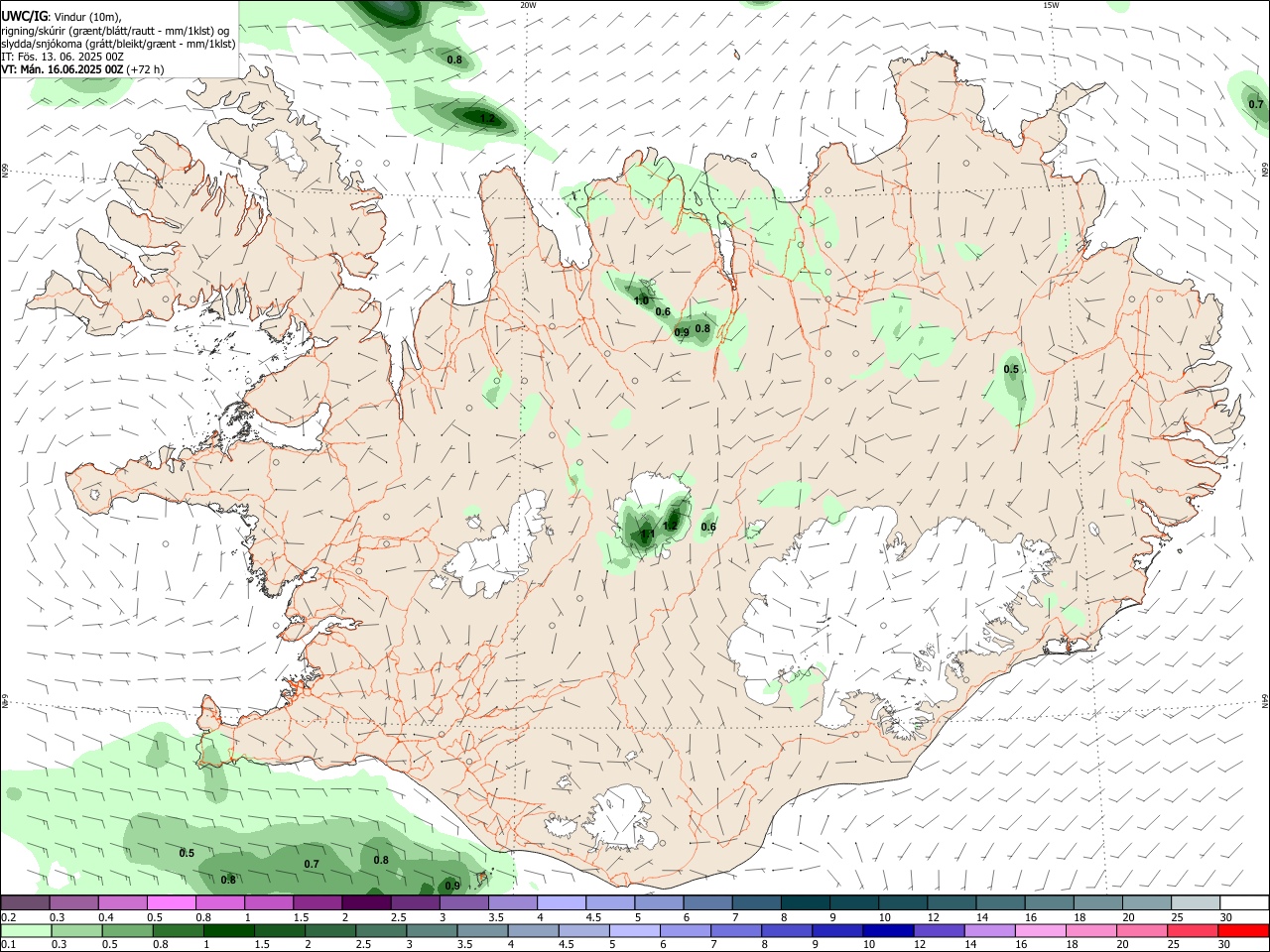1270x952 pixels.
Task: Click the 'slydda/snjókoma' legend description line
Action: coord(118,44)
